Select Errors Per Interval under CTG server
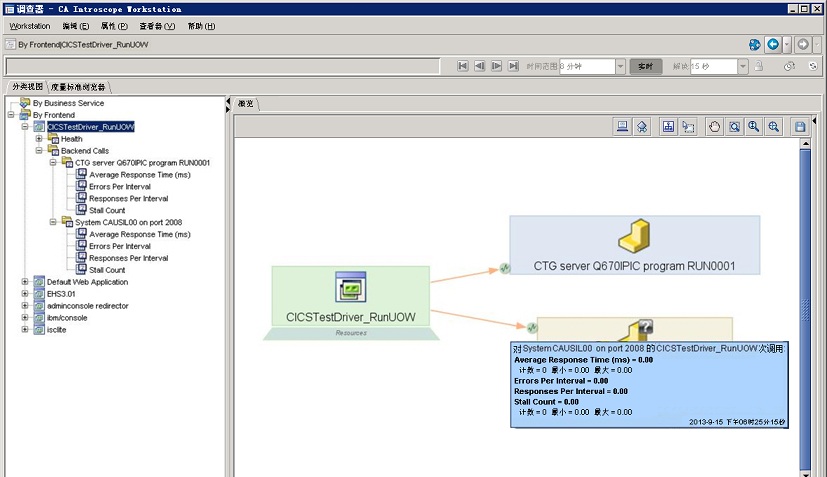This screenshot has height=477, width=827. pyautogui.click(x=120, y=187)
